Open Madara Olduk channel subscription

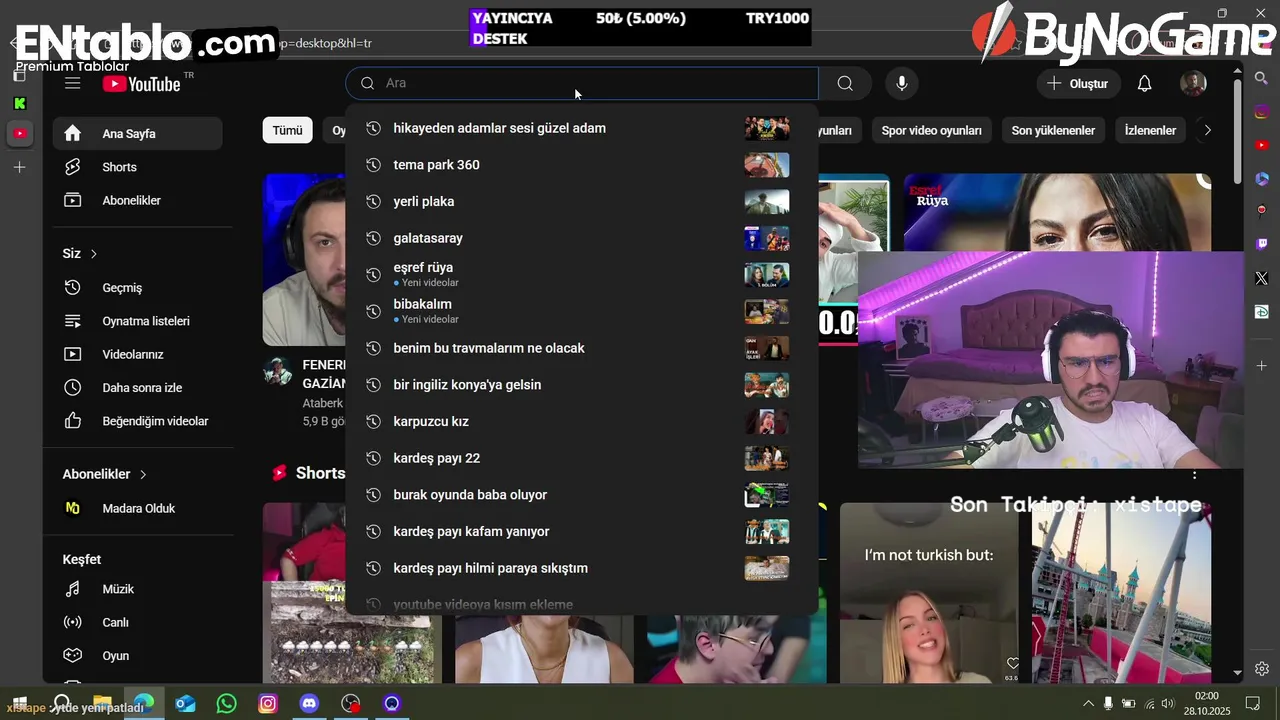point(137,508)
